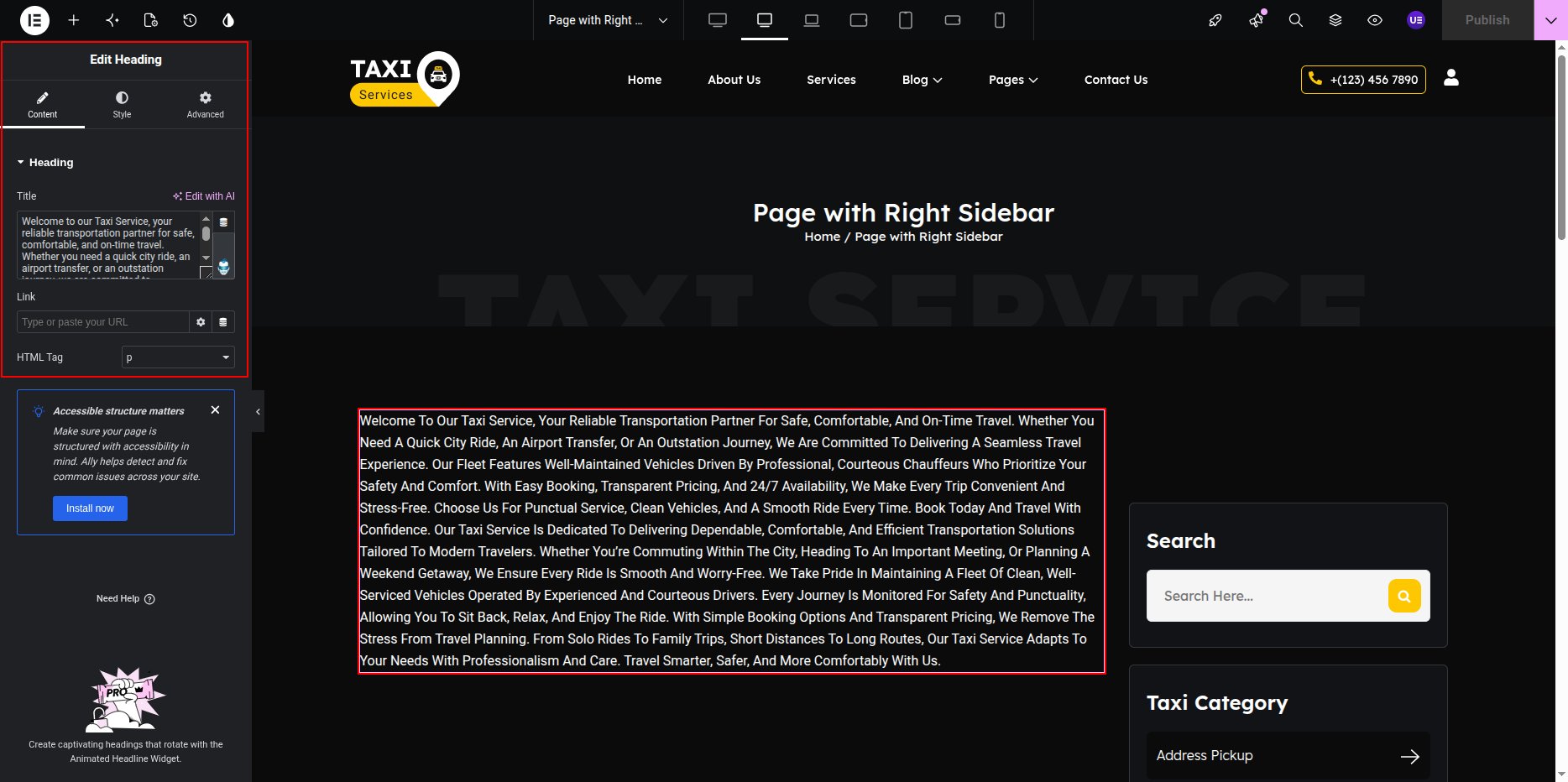The height and width of the screenshot is (782, 1568).
Task: Collapse the Heading section
Action: 45,163
